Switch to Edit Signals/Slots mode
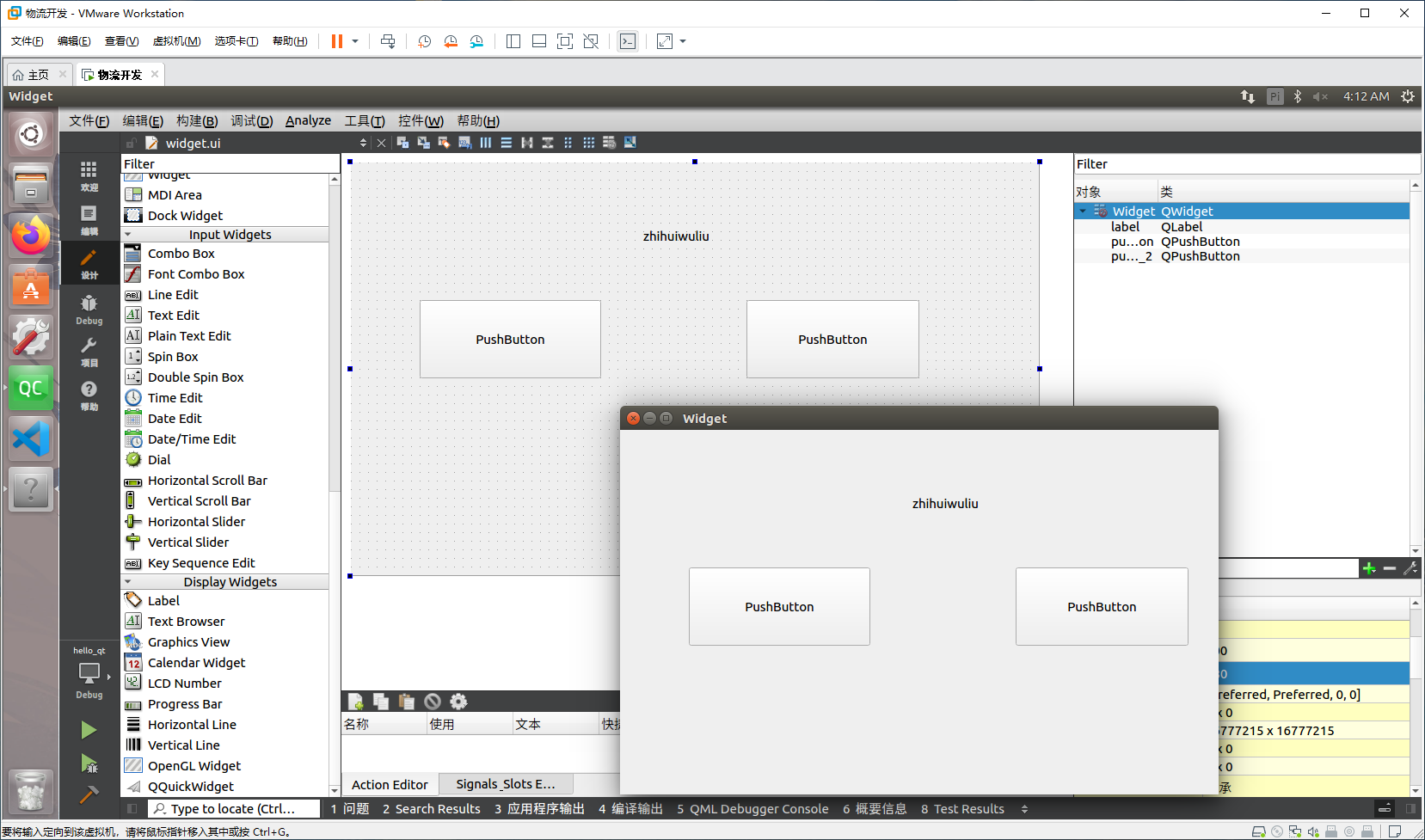Image resolution: width=1425 pixels, height=840 pixels. pyautogui.click(x=423, y=143)
